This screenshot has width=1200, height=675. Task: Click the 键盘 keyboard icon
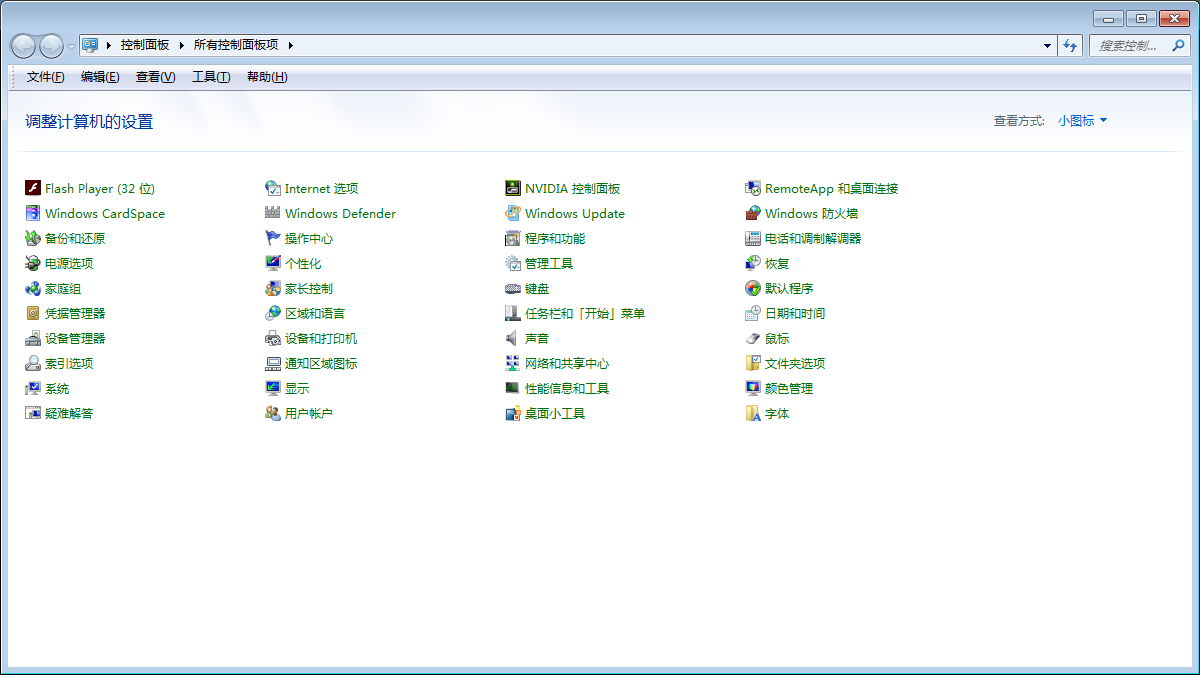pyautogui.click(x=513, y=288)
